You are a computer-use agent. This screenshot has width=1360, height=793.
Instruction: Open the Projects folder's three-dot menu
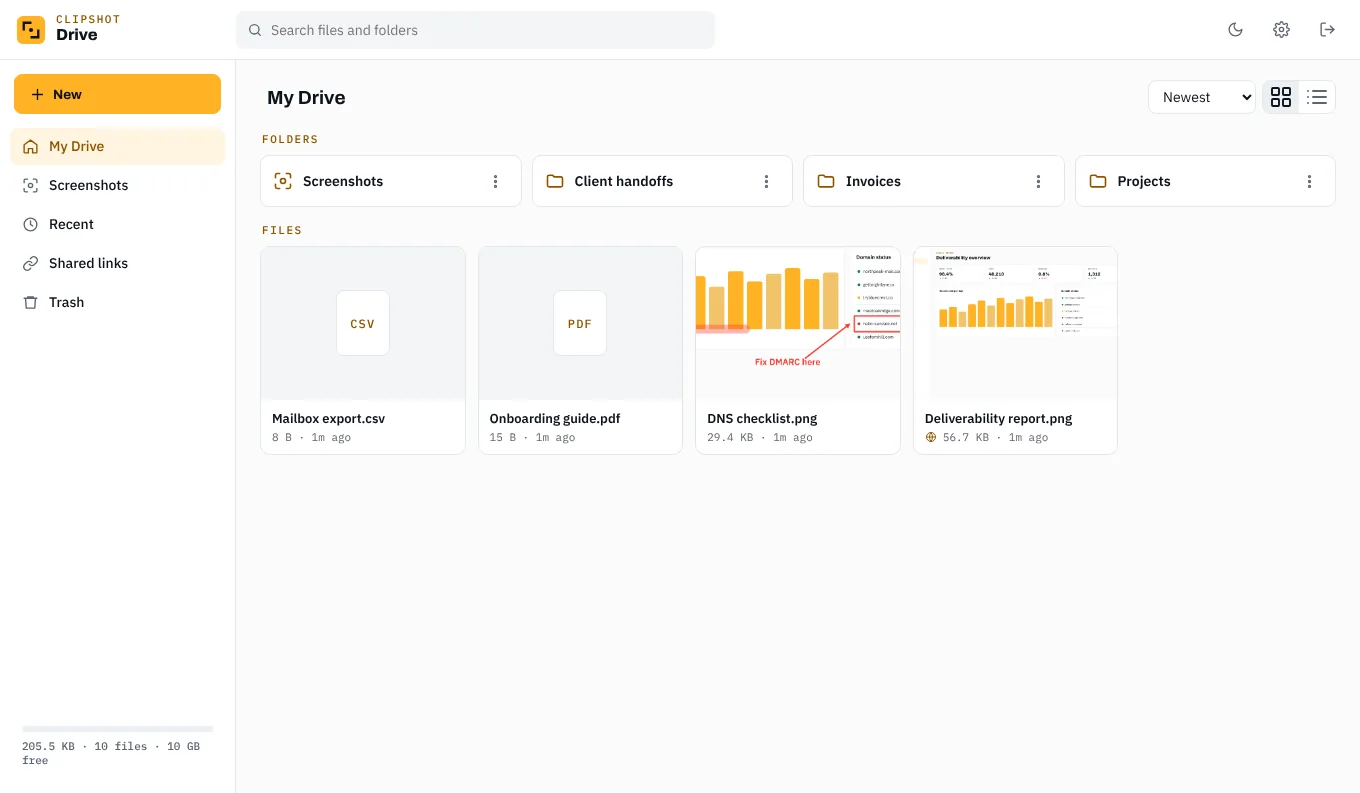[x=1309, y=181]
